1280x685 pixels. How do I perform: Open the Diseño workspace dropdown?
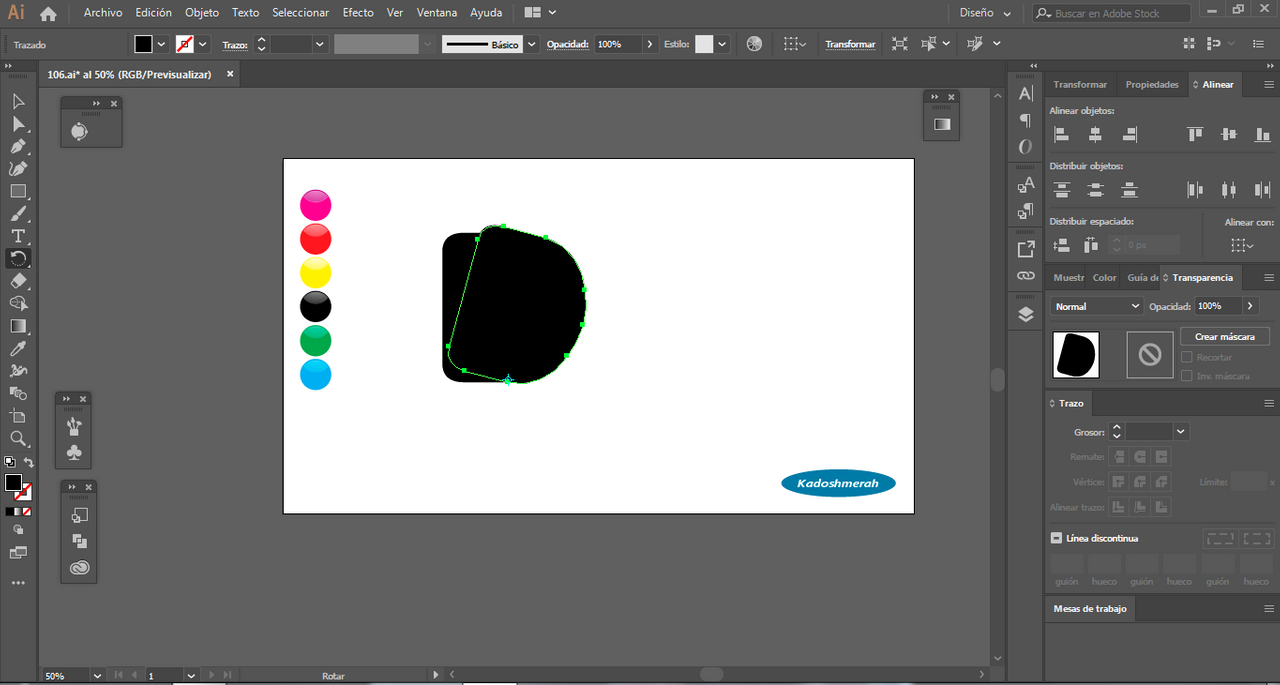pyautogui.click(x=985, y=13)
